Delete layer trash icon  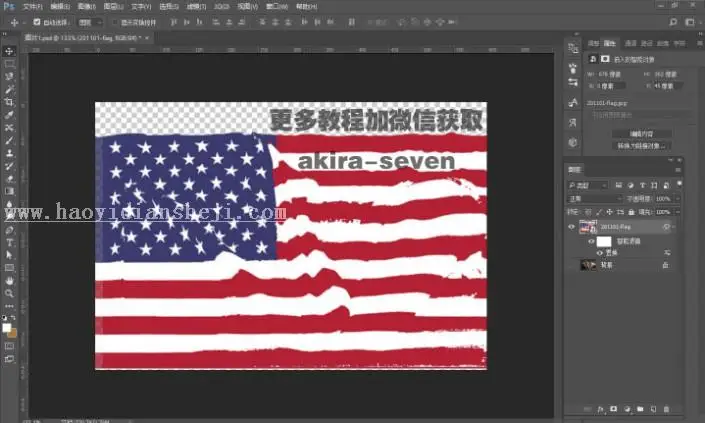(x=666, y=409)
